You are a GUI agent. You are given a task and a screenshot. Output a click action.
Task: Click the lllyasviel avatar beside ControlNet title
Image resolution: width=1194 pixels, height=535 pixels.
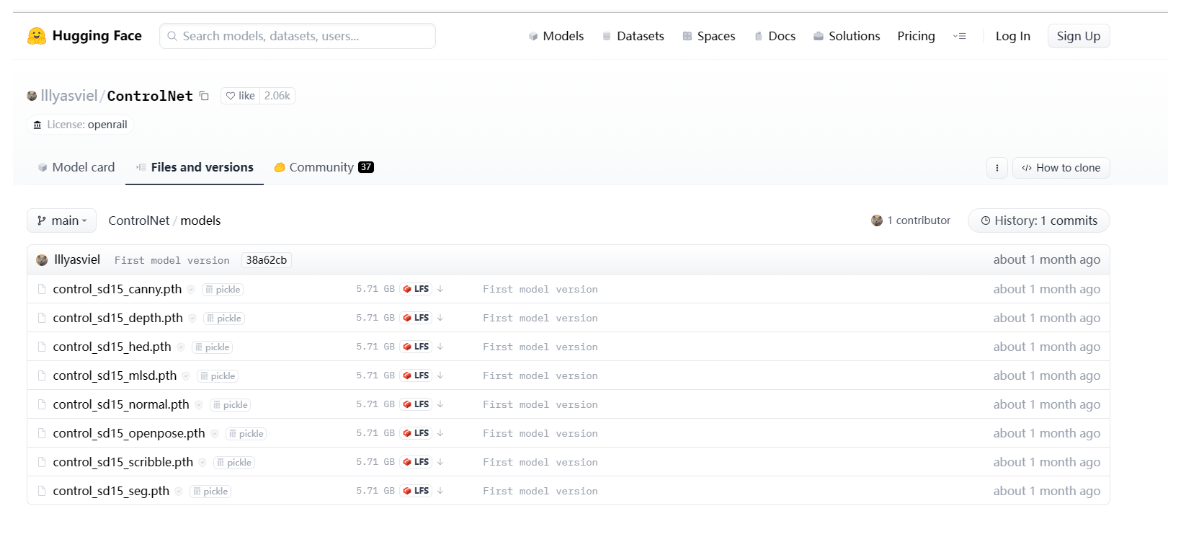pos(32,96)
